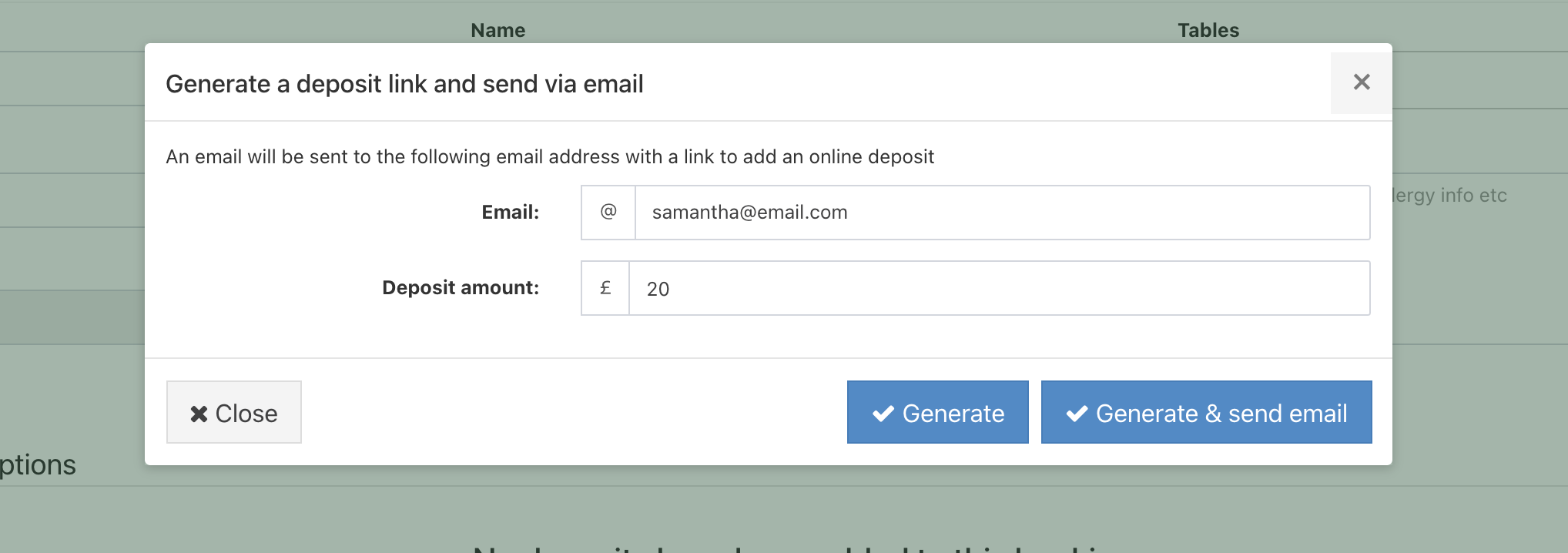This screenshot has height=553, width=1568.
Task: Click the cut-off text along the bottom edge
Action: point(786,548)
